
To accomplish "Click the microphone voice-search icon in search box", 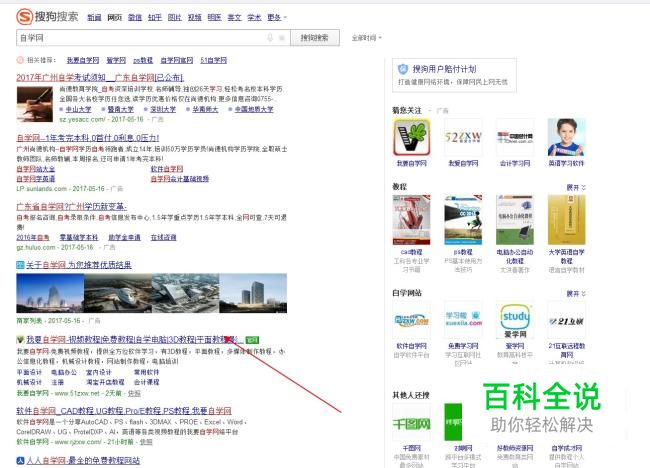I will [270, 38].
